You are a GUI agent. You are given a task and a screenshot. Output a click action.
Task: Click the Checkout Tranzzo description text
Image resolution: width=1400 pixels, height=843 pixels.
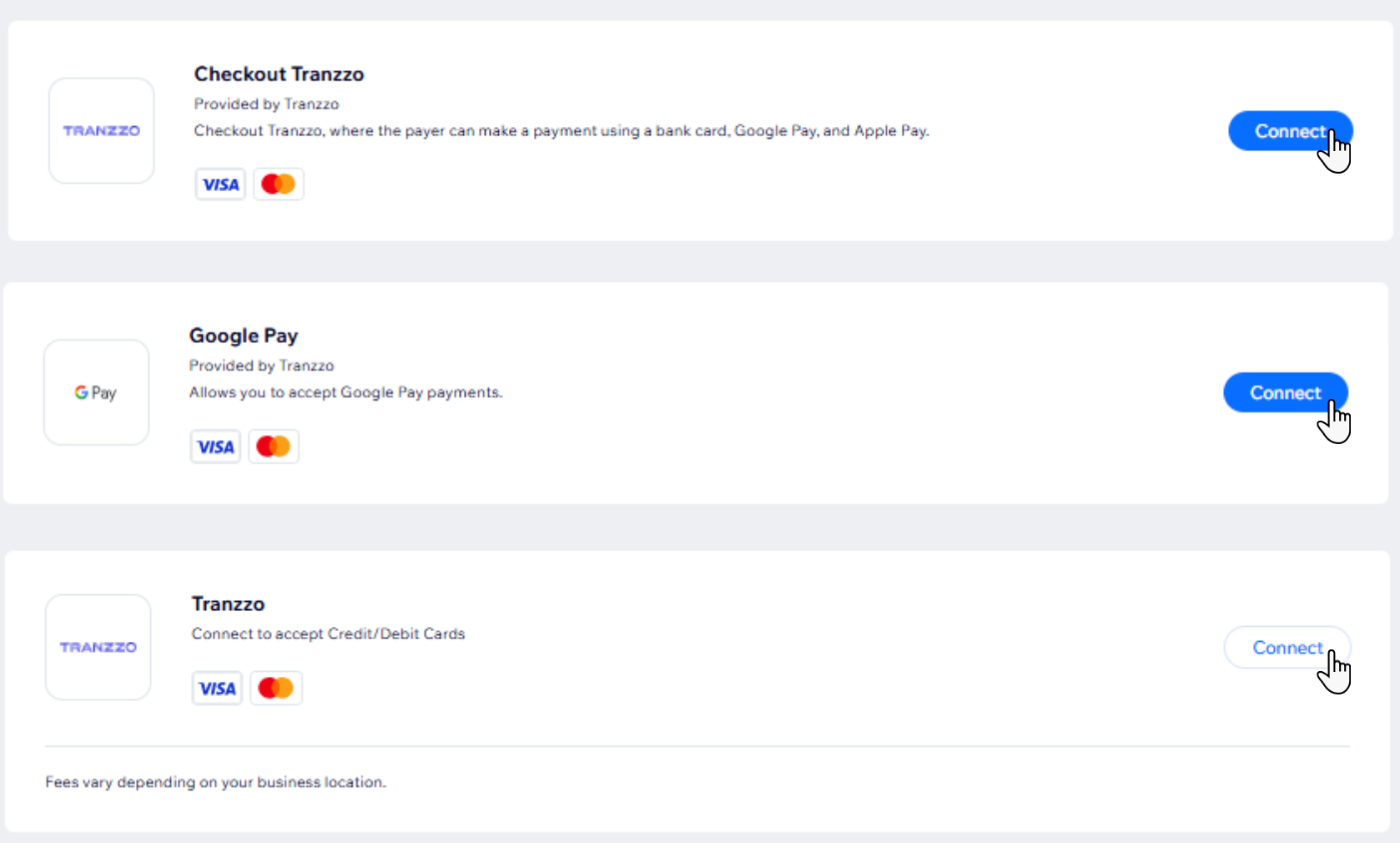coord(562,131)
